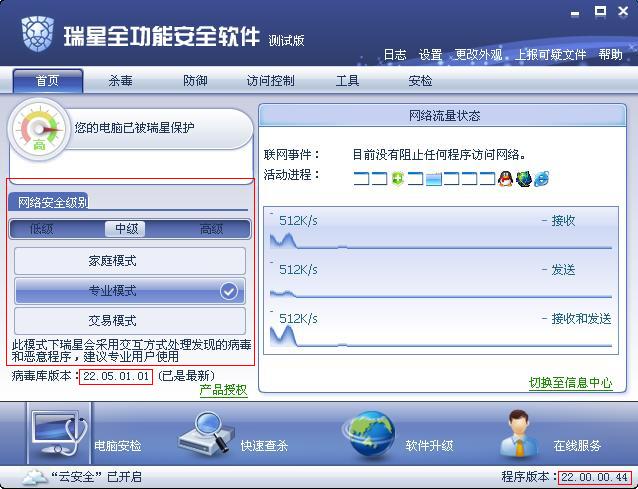
Task: Open the 访问控制 tab
Action: 271,81
